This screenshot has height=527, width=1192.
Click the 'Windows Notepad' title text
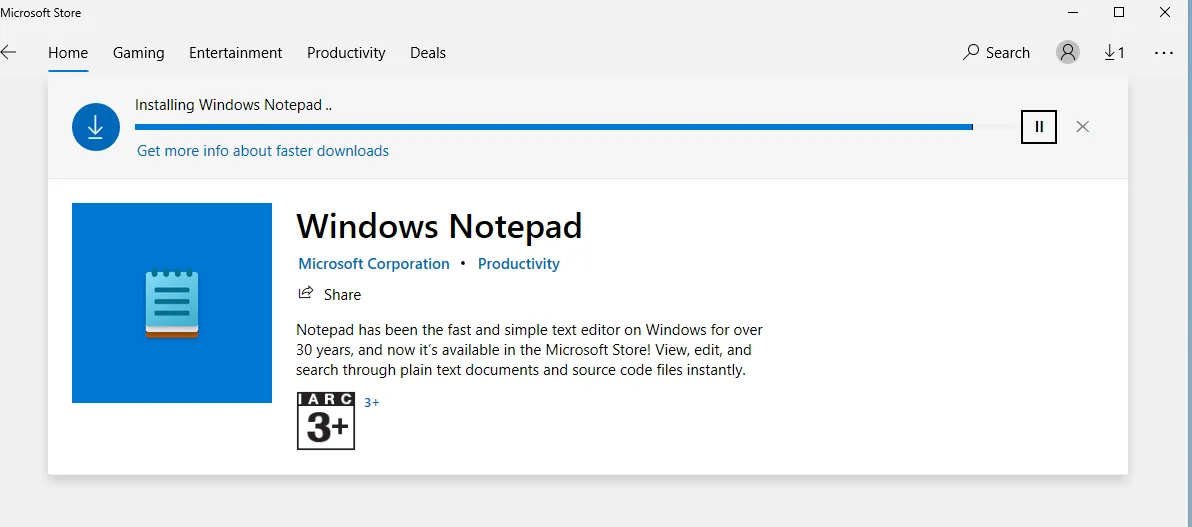pyautogui.click(x=439, y=226)
